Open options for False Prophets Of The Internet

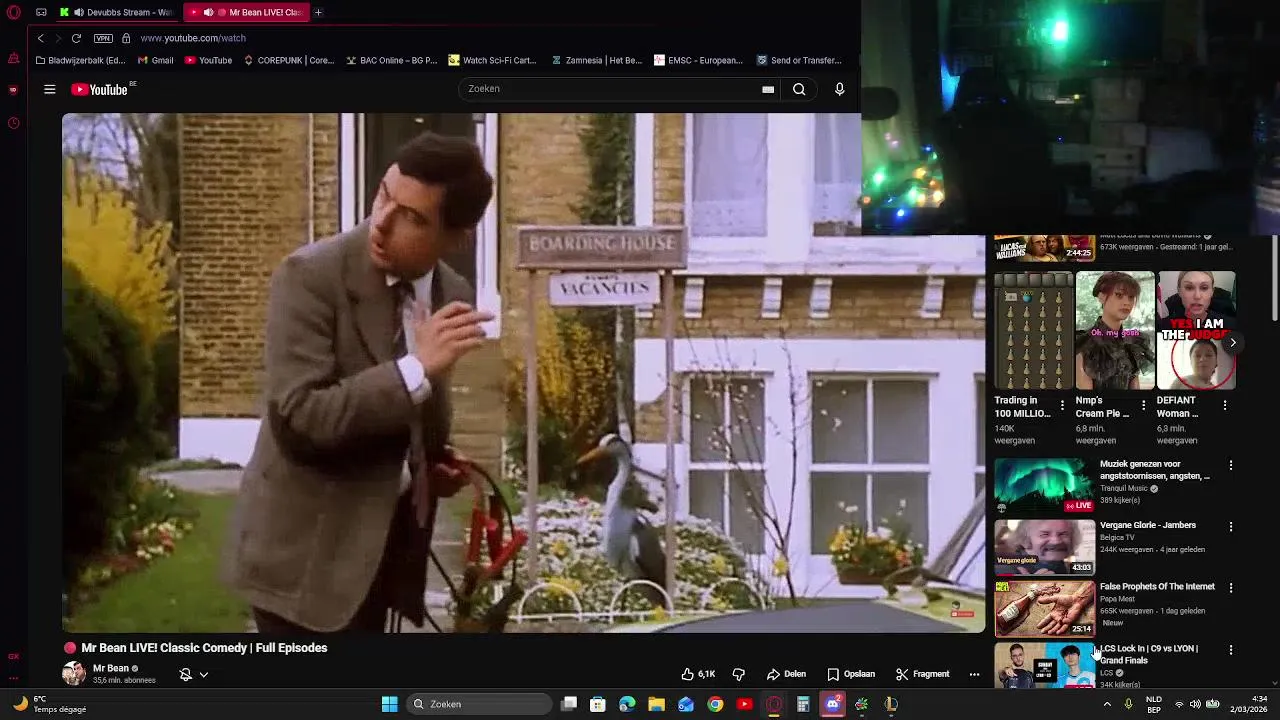[1231, 588]
